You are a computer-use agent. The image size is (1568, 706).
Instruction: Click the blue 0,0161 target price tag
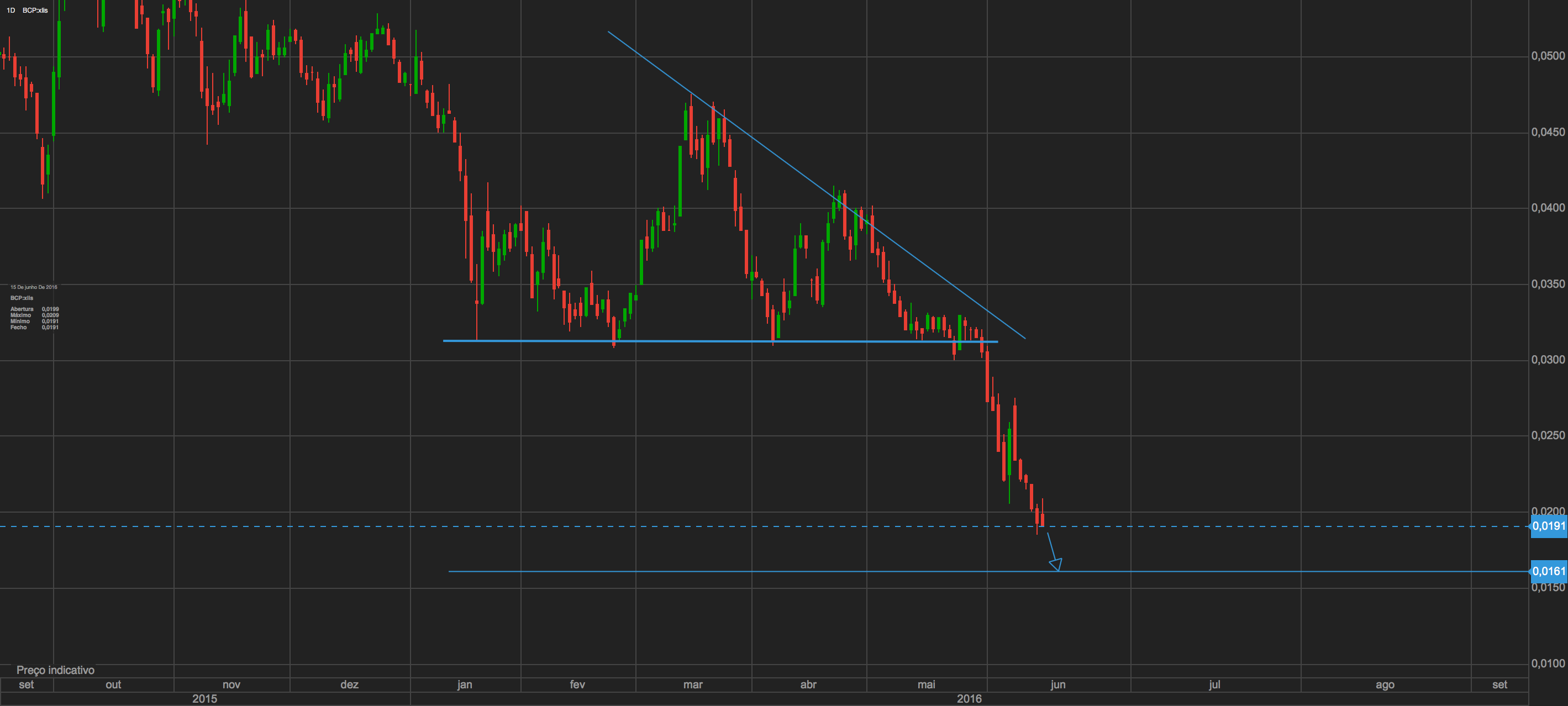point(1548,571)
